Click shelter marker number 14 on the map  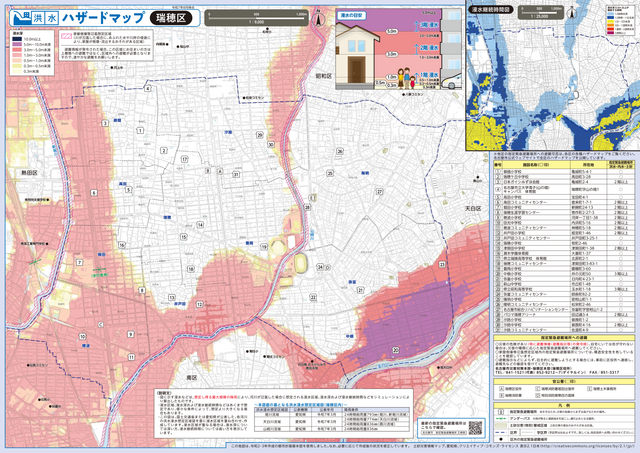[x=200, y=225]
